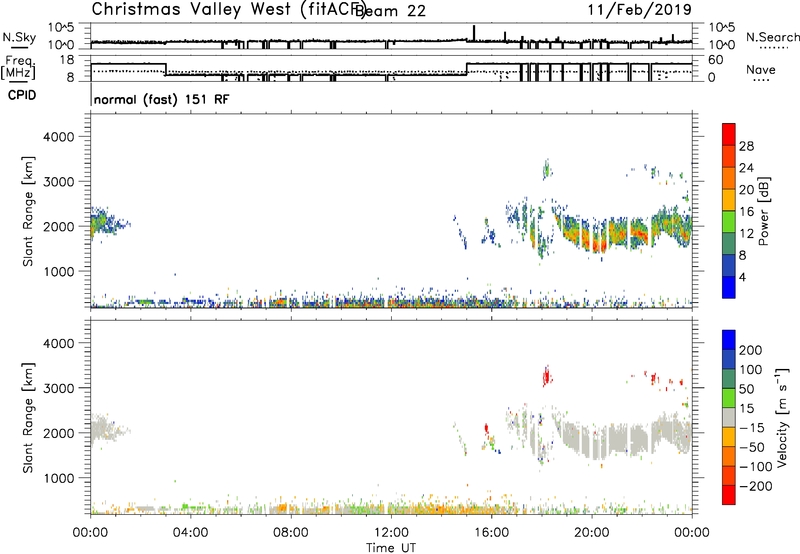Click the teal Velocity segment between 50 and 100
Screen dimensions: 800x554
pos(729,379)
